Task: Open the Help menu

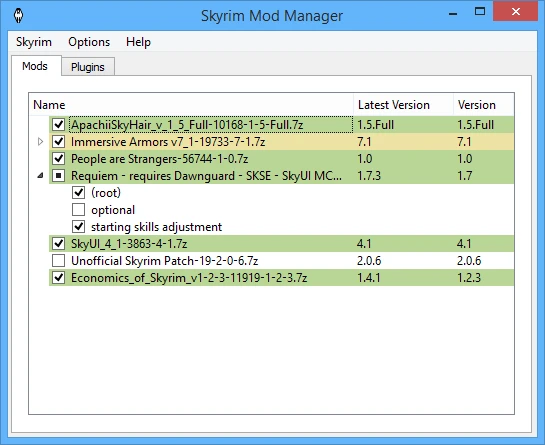Action: [138, 42]
